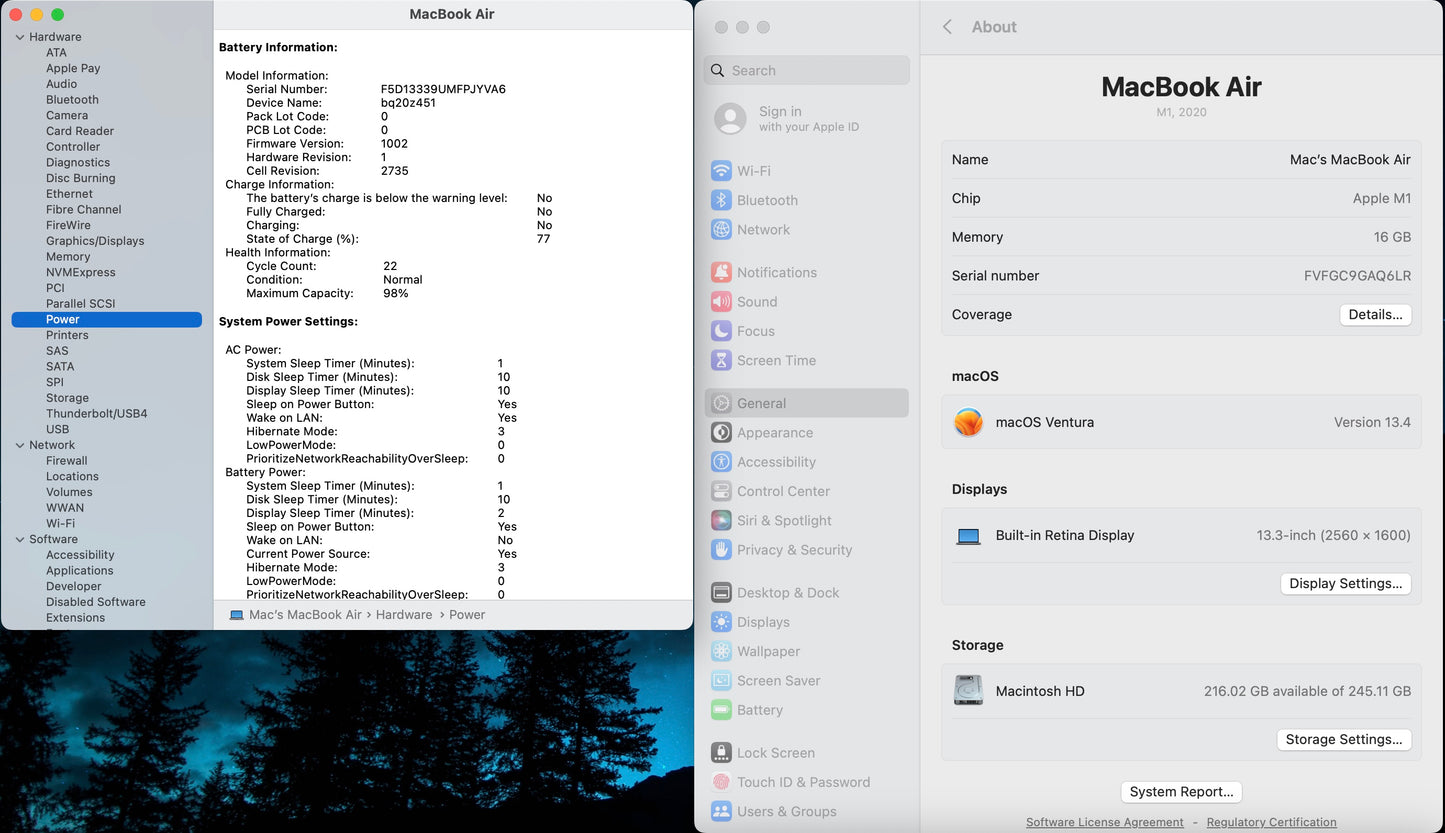Click the Search field in System Settings
The width and height of the screenshot is (1445, 833).
808,71
